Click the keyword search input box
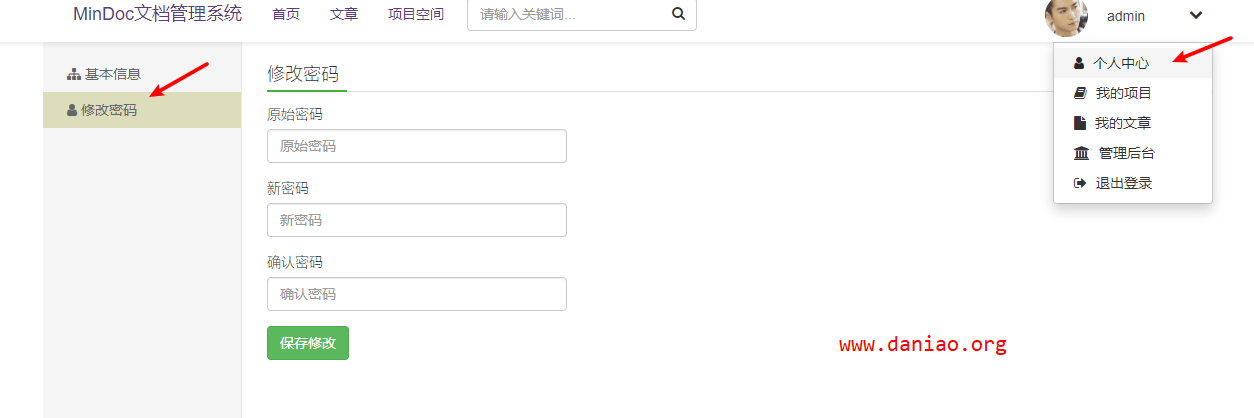 tap(565, 15)
